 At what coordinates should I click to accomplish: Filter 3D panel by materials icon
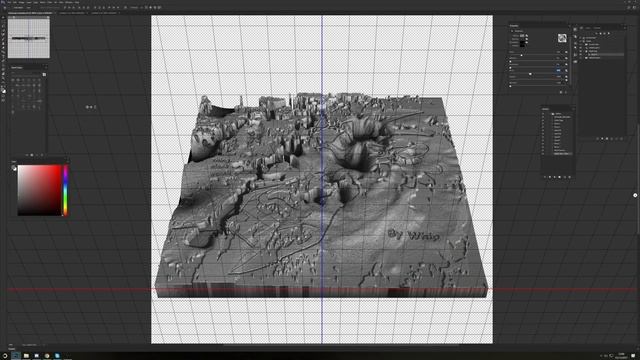604,33
